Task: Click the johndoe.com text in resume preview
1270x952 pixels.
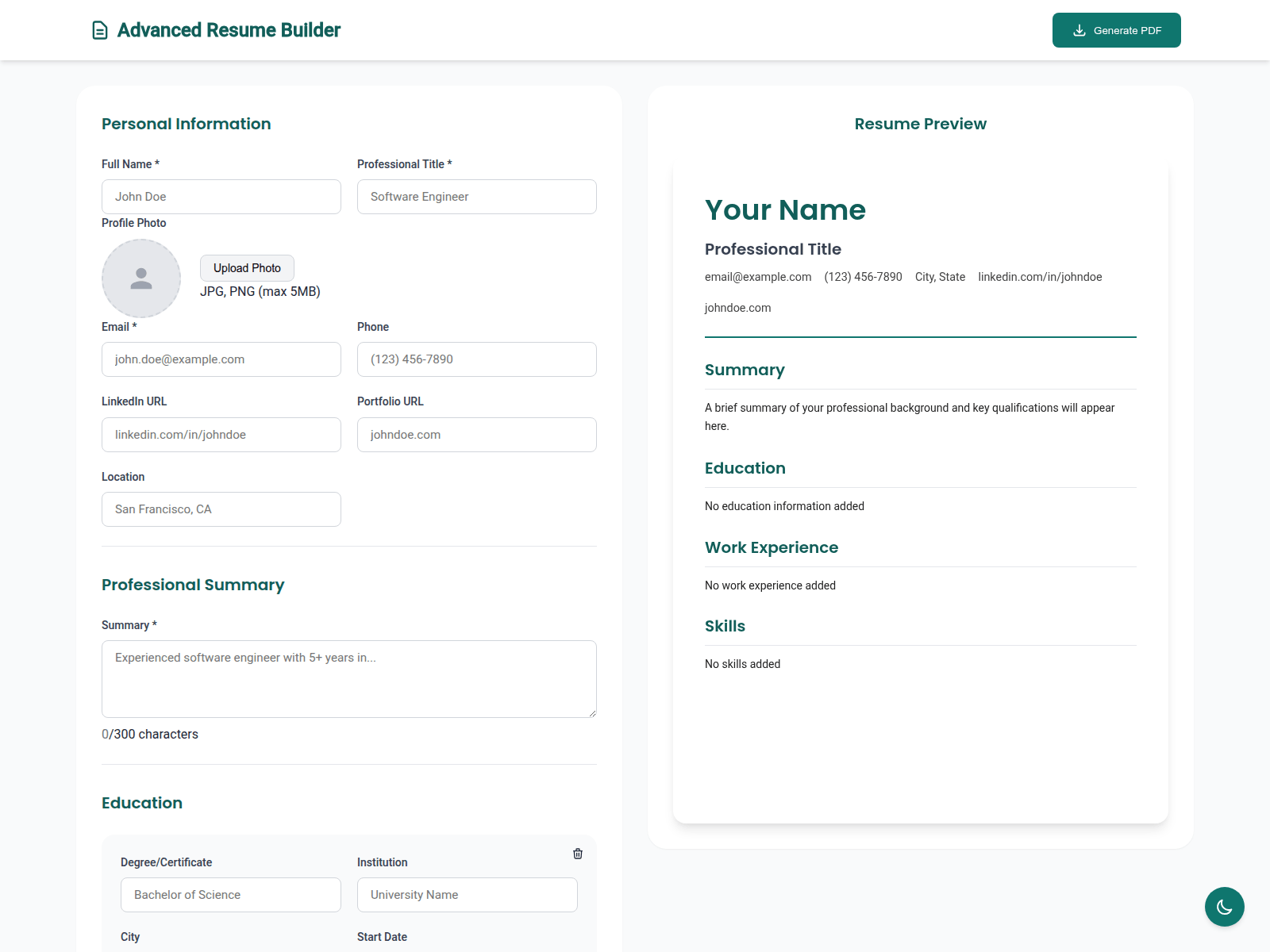Action: [x=737, y=308]
